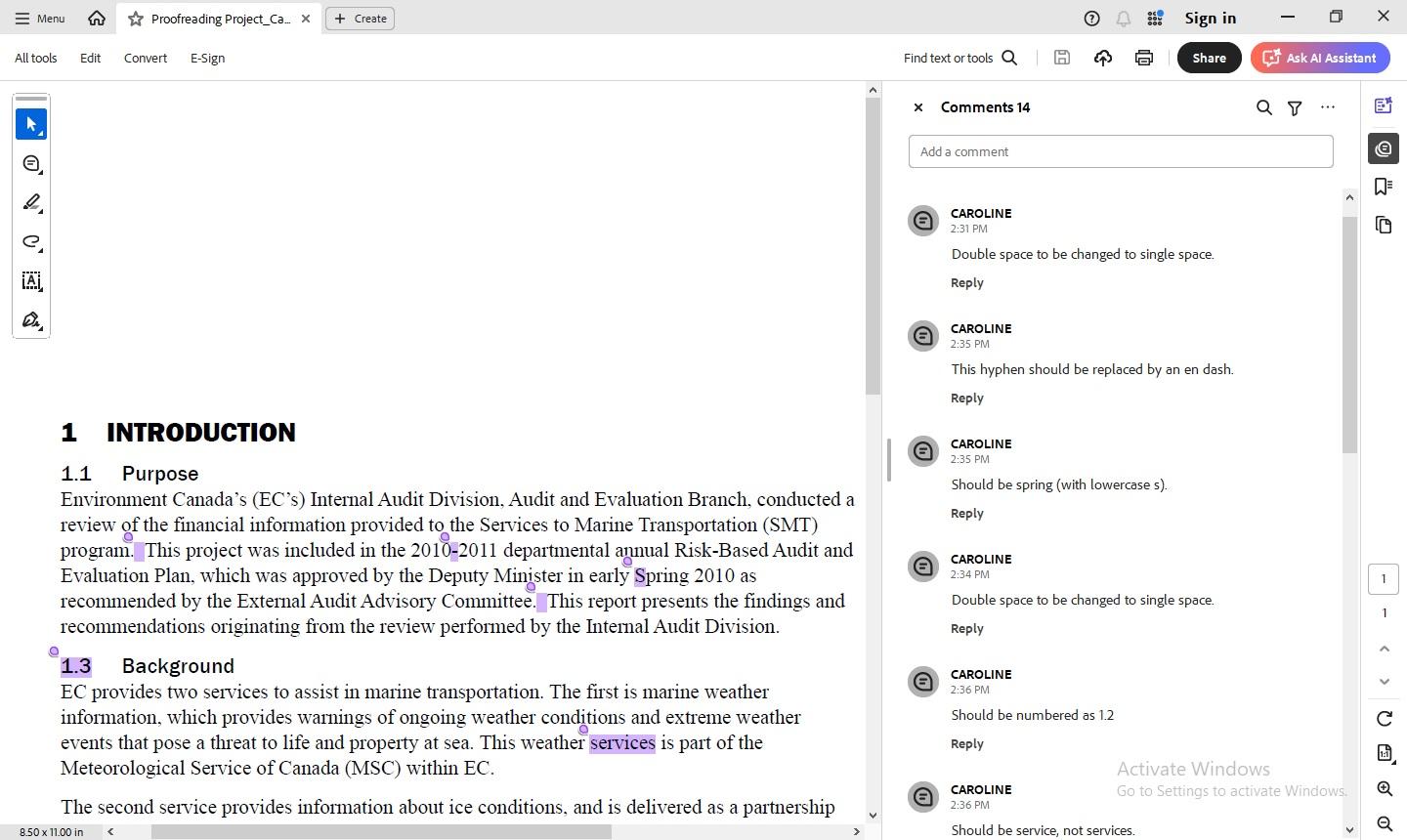Open Ask AI Assistant
The image size is (1407, 840).
(1320, 58)
